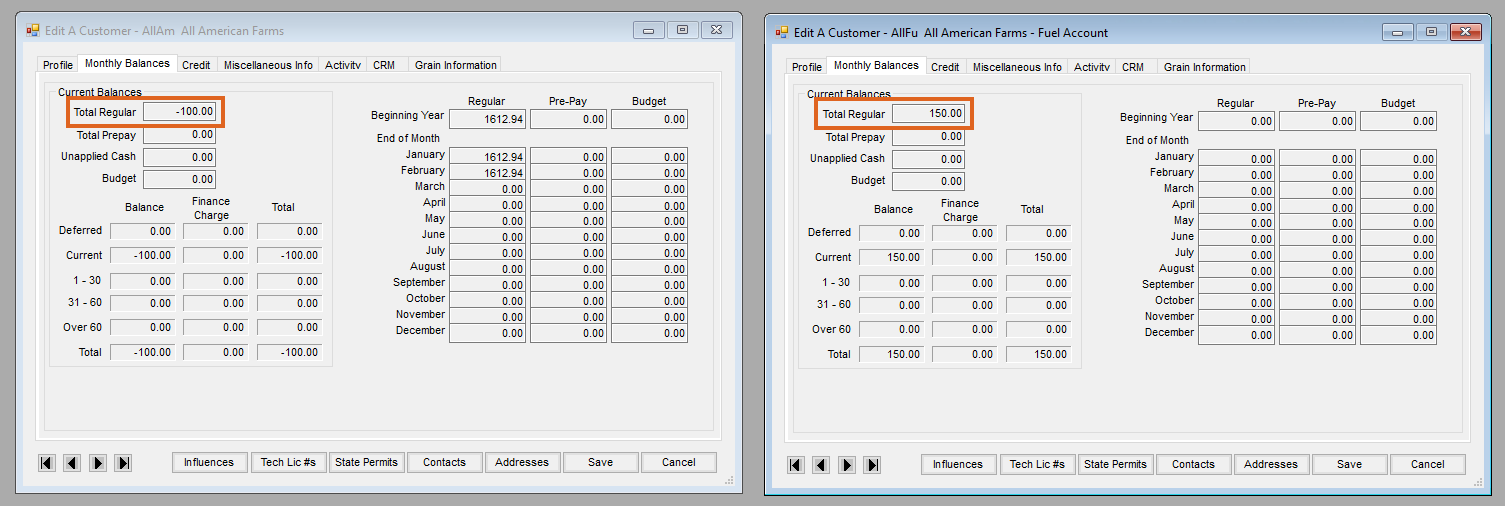
Task: Go to last record in All American Farms window
Action: pyautogui.click(x=123, y=463)
